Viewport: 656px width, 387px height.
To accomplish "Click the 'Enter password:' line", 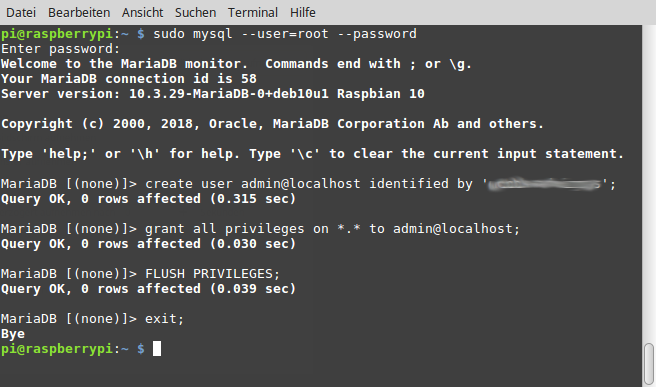I will coord(61,49).
